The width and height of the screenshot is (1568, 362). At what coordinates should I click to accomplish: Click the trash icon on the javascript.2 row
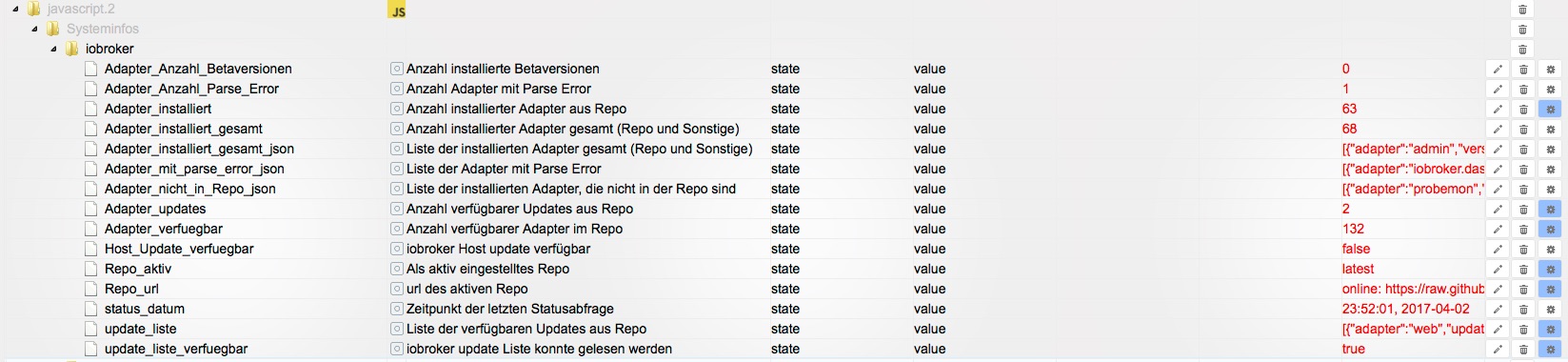[1523, 10]
